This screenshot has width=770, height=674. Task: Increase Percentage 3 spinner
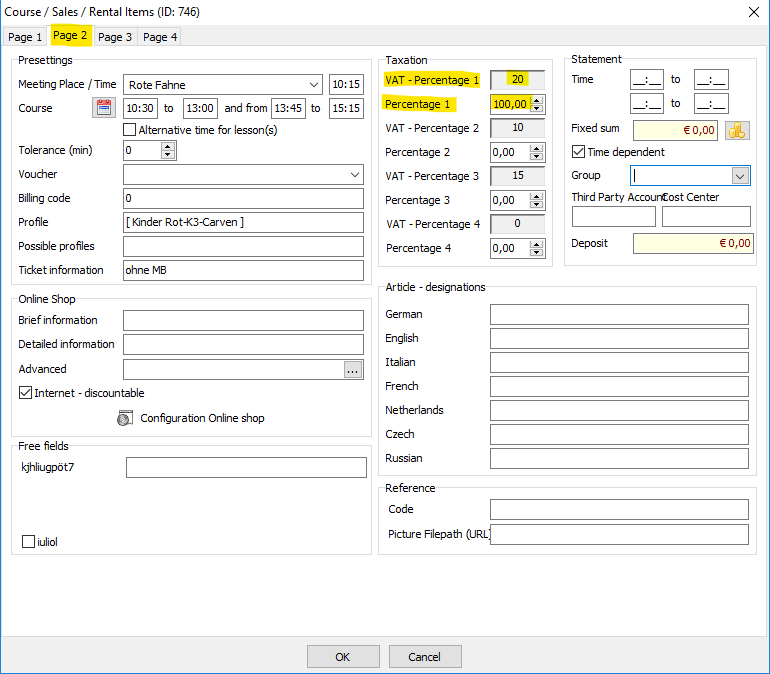(537, 196)
